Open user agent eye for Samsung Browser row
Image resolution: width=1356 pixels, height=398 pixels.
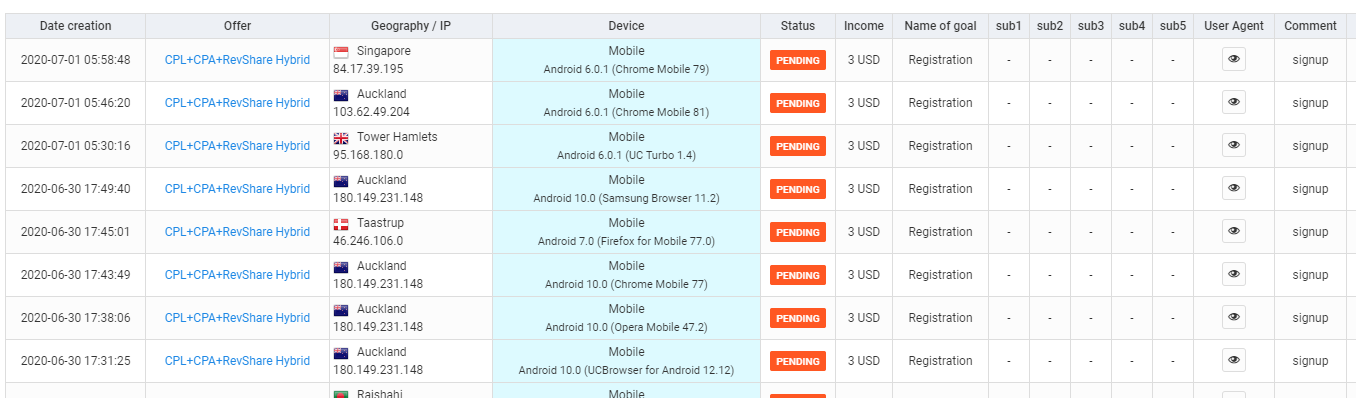tap(1234, 189)
